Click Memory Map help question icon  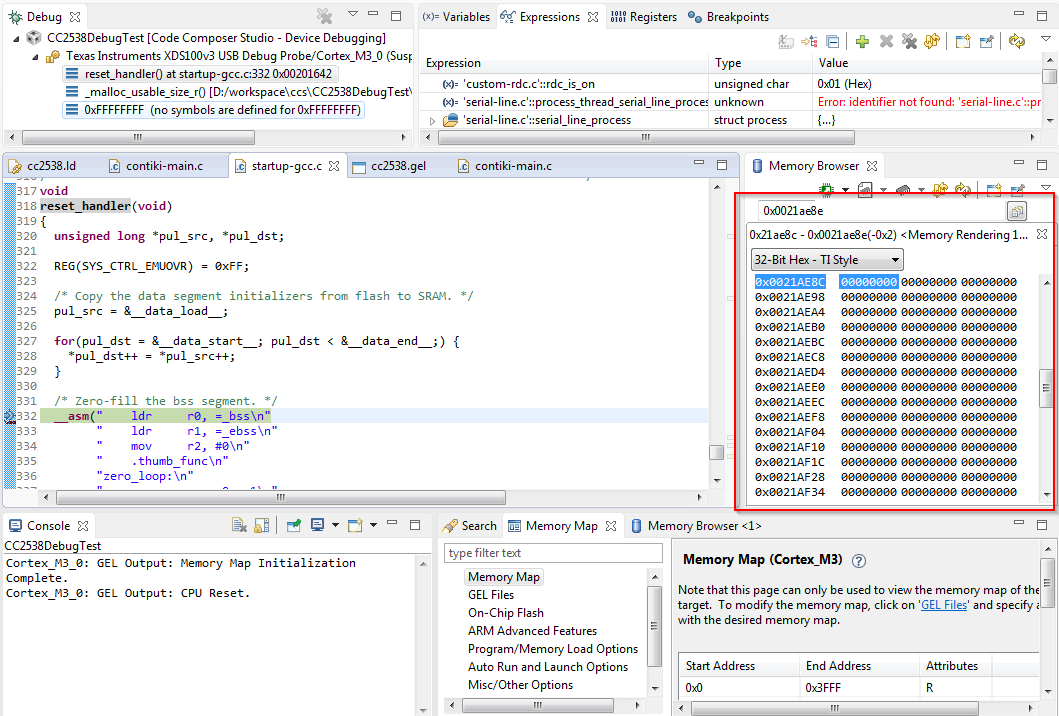pyautogui.click(x=858, y=561)
